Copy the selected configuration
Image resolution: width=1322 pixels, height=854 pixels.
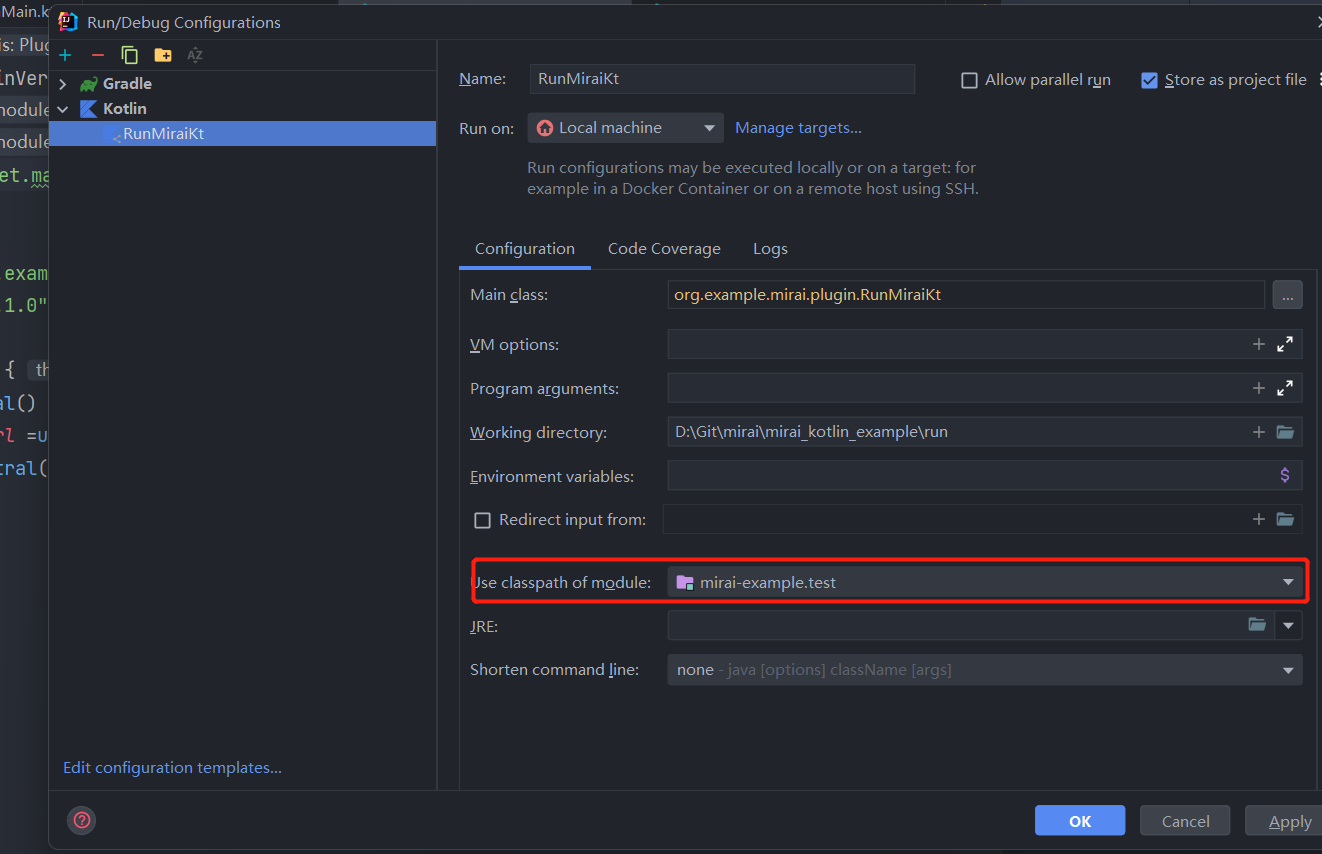point(129,55)
